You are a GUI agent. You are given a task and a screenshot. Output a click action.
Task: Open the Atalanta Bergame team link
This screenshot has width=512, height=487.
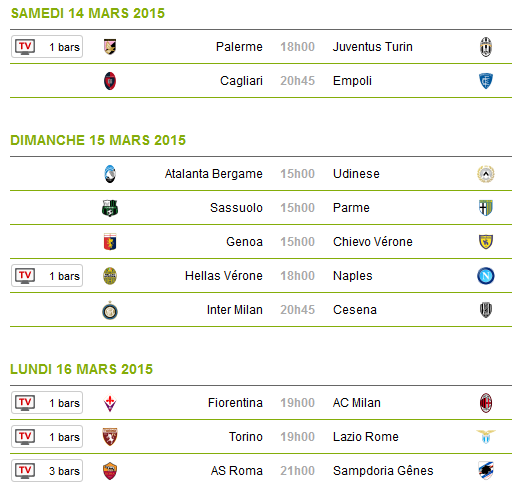(x=214, y=174)
